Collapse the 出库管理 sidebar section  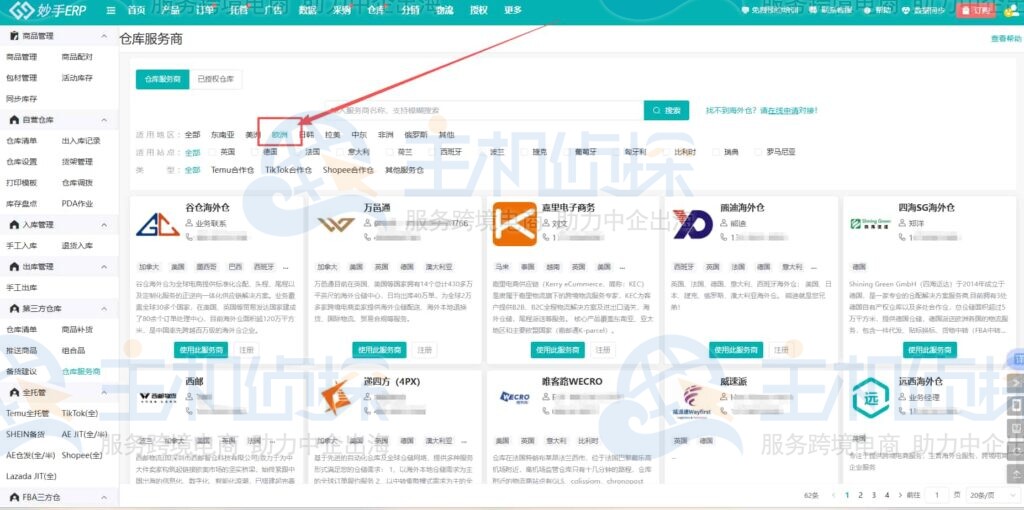pos(104,266)
